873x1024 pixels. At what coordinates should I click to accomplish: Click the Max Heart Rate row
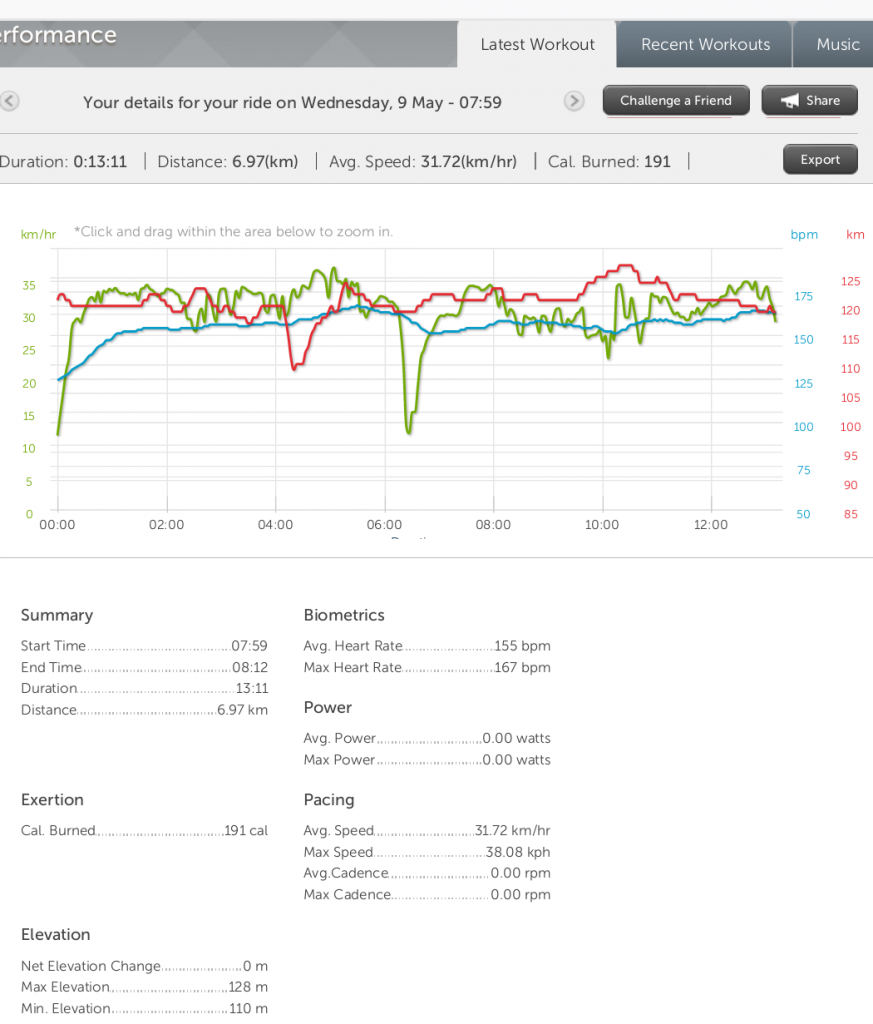point(426,668)
